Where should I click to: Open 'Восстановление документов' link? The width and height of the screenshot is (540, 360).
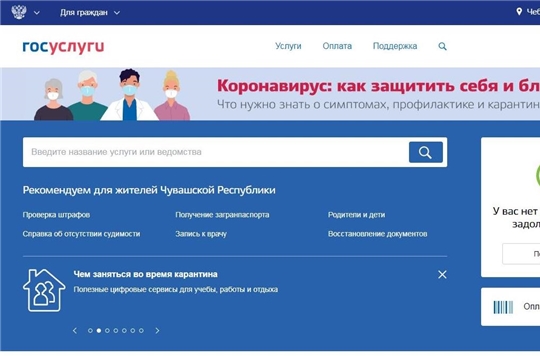[x=377, y=234]
